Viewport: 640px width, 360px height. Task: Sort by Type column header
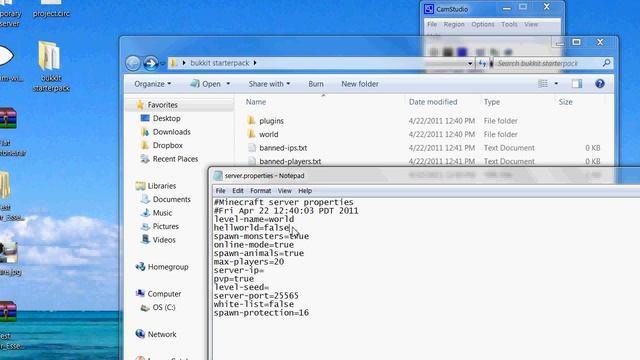click(491, 102)
